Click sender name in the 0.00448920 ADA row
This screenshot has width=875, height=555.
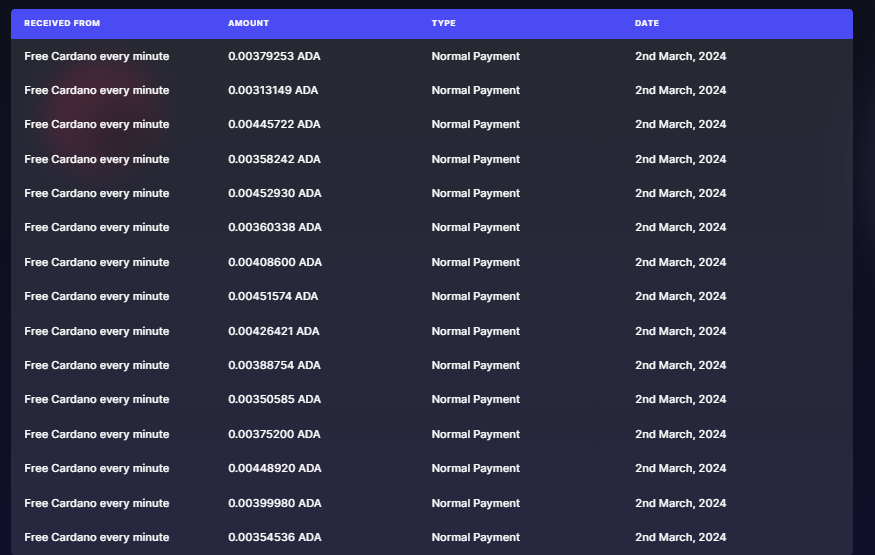tap(97, 469)
